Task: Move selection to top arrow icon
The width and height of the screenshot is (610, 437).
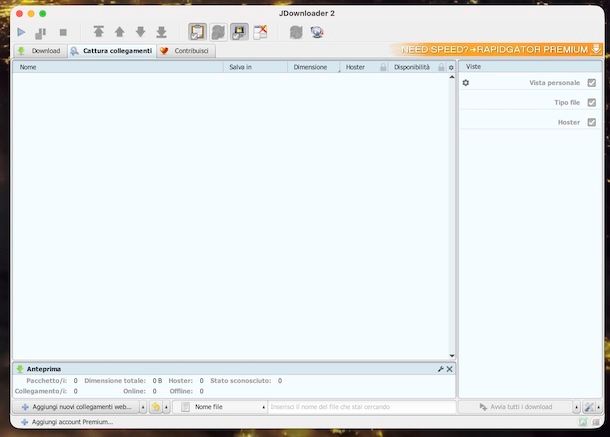Action: [x=99, y=32]
